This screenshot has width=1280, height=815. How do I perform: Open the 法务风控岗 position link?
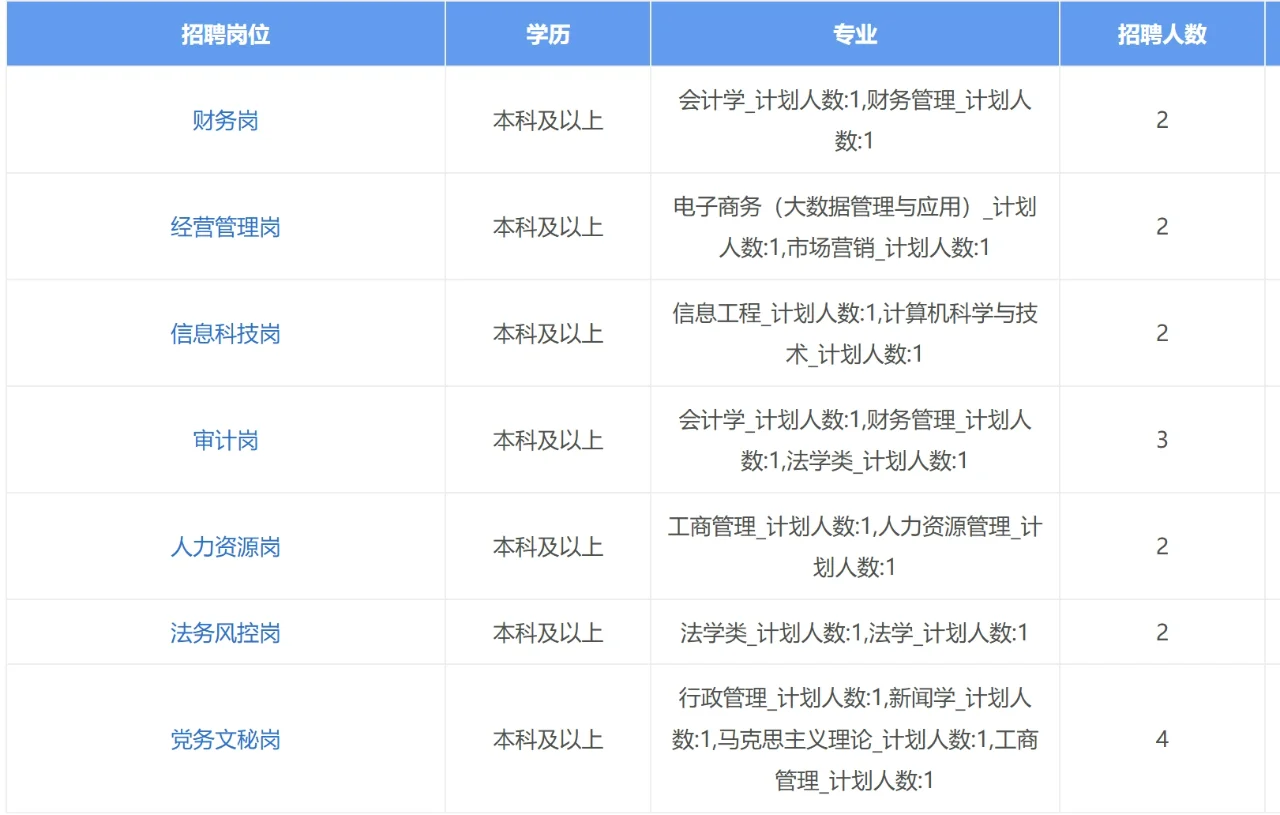click(x=226, y=633)
